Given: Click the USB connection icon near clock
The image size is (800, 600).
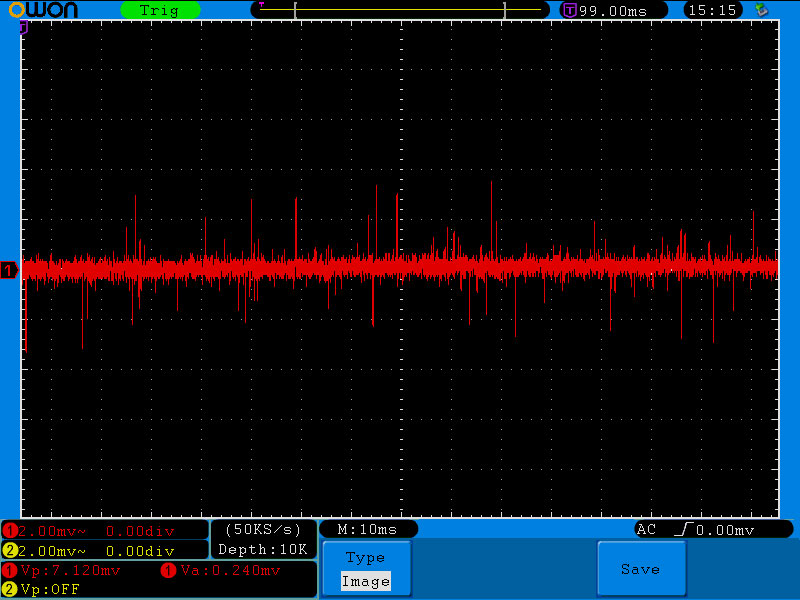Looking at the screenshot, I should click(762, 10).
